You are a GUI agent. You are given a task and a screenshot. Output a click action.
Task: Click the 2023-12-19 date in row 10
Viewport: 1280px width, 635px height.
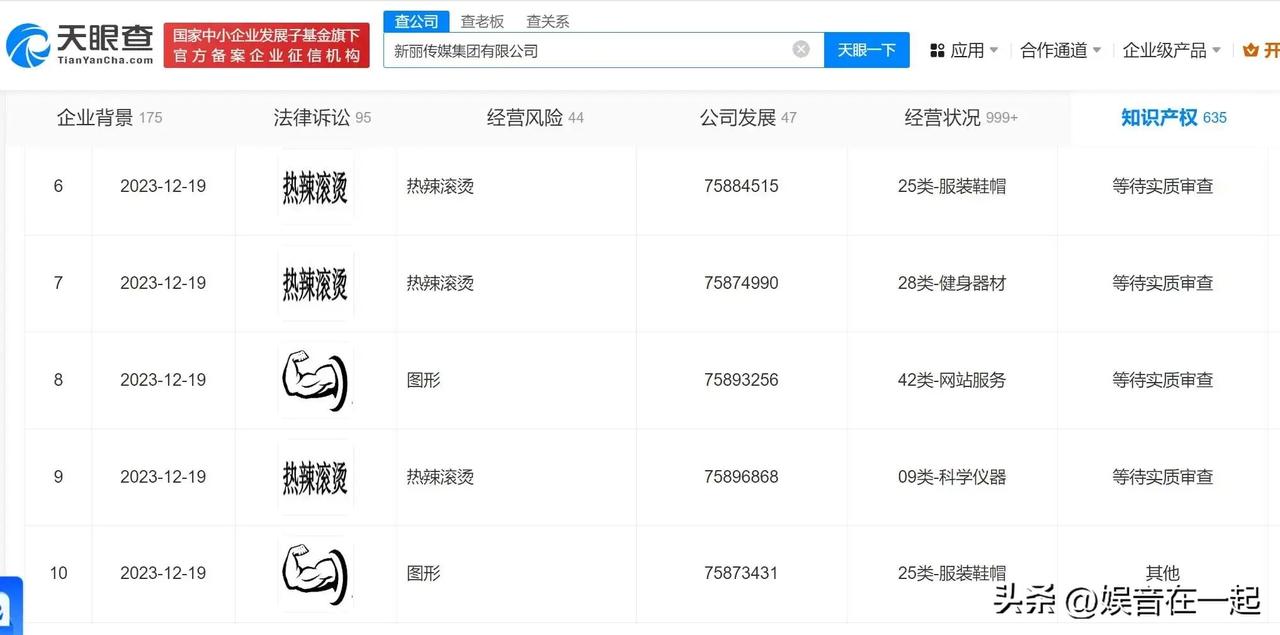coord(163,573)
